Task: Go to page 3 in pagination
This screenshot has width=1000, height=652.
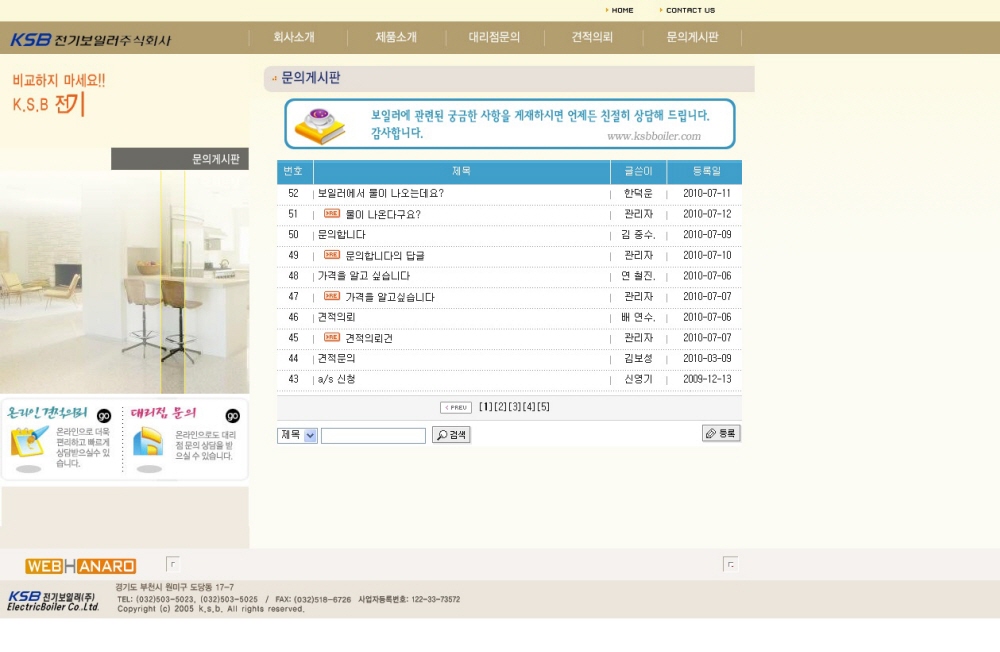Action: pyautogui.click(x=515, y=407)
